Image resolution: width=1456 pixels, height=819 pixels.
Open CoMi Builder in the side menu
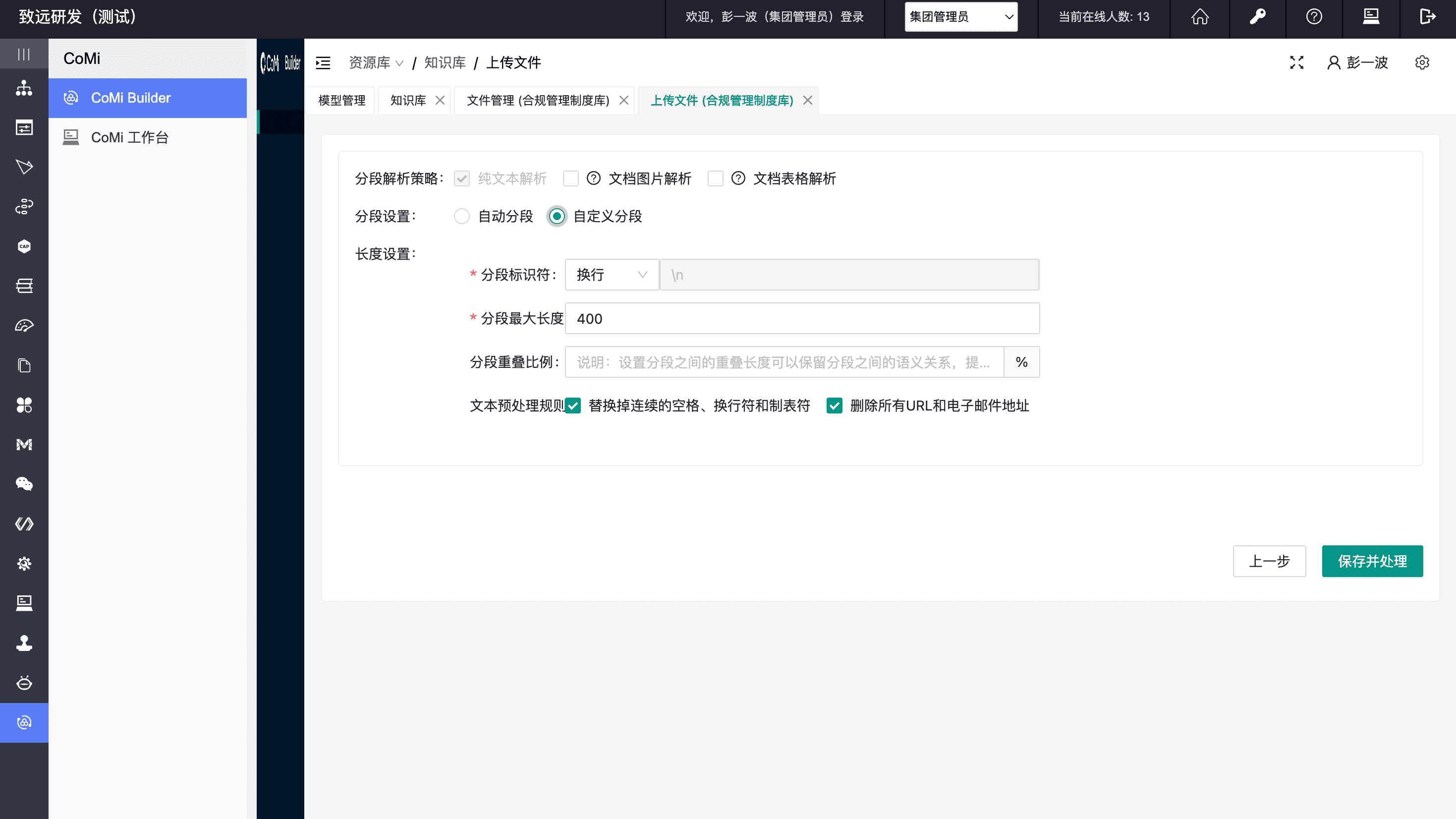tap(148, 98)
